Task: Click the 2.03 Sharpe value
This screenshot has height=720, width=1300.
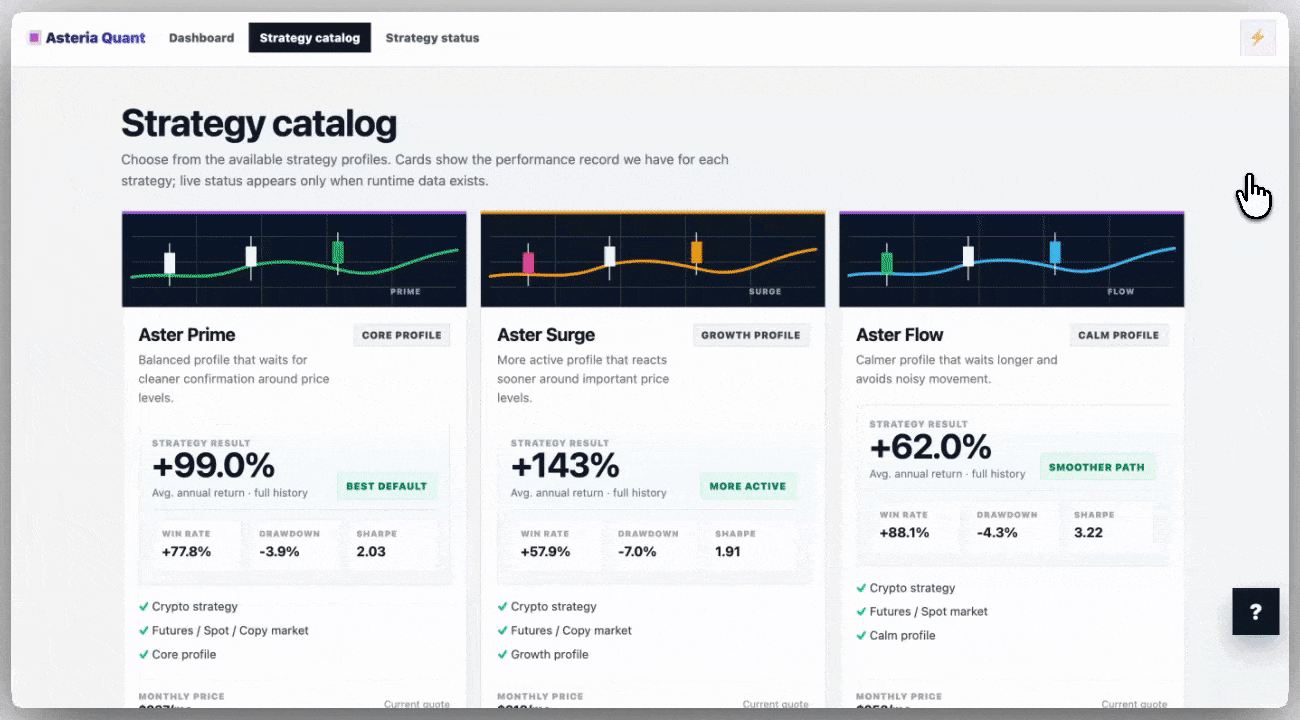Action: (371, 551)
